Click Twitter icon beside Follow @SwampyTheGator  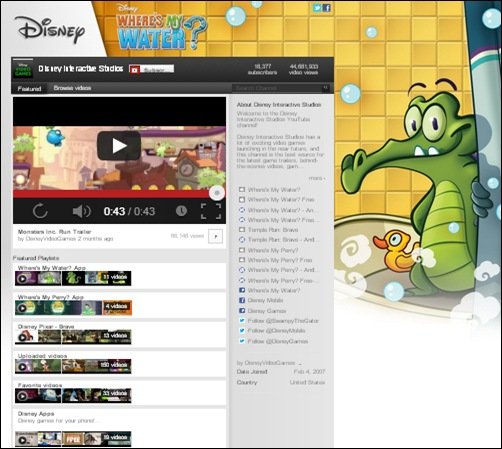242,321
